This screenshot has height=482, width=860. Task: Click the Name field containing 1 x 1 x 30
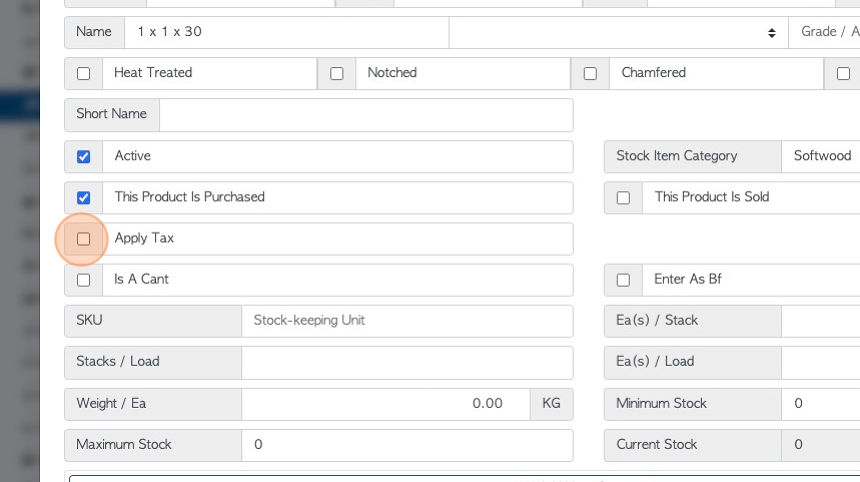tap(287, 32)
